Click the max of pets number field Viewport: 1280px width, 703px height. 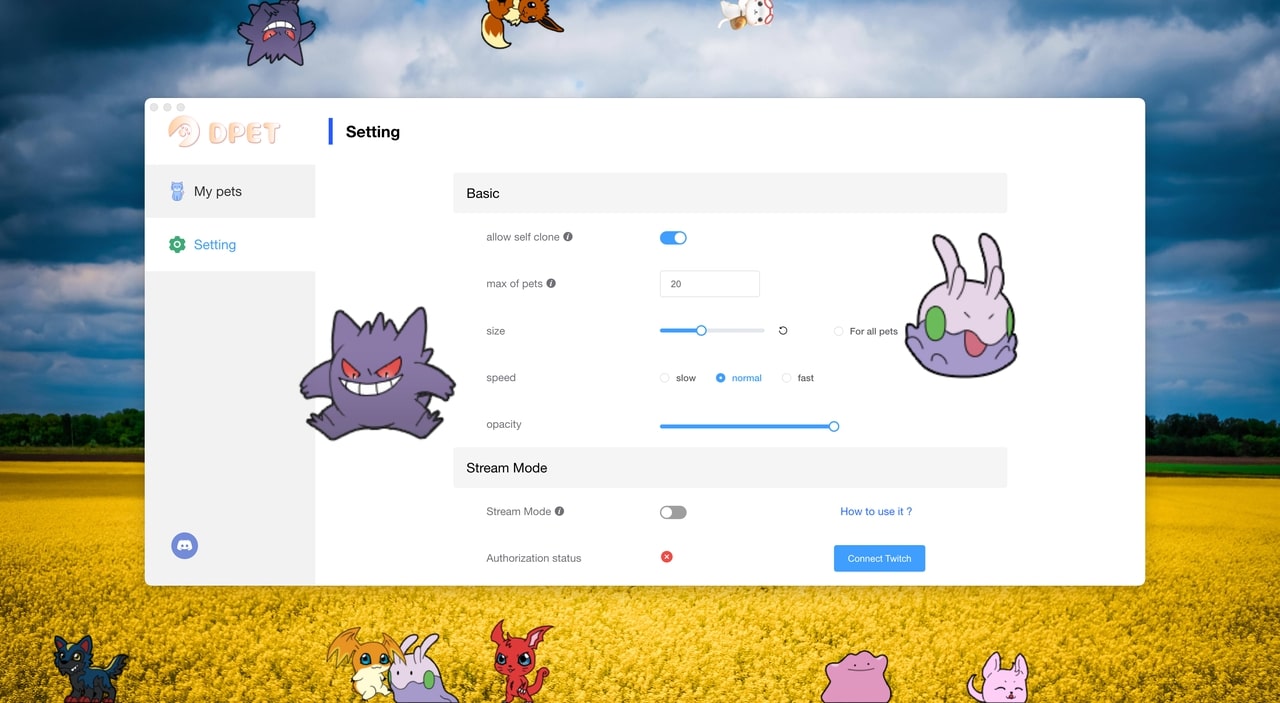[710, 284]
